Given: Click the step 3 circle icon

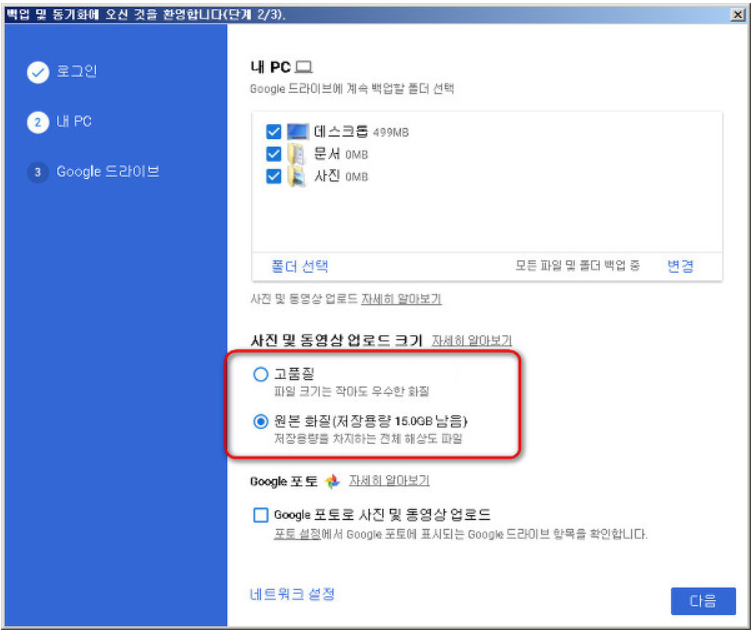Looking at the screenshot, I should [38, 172].
